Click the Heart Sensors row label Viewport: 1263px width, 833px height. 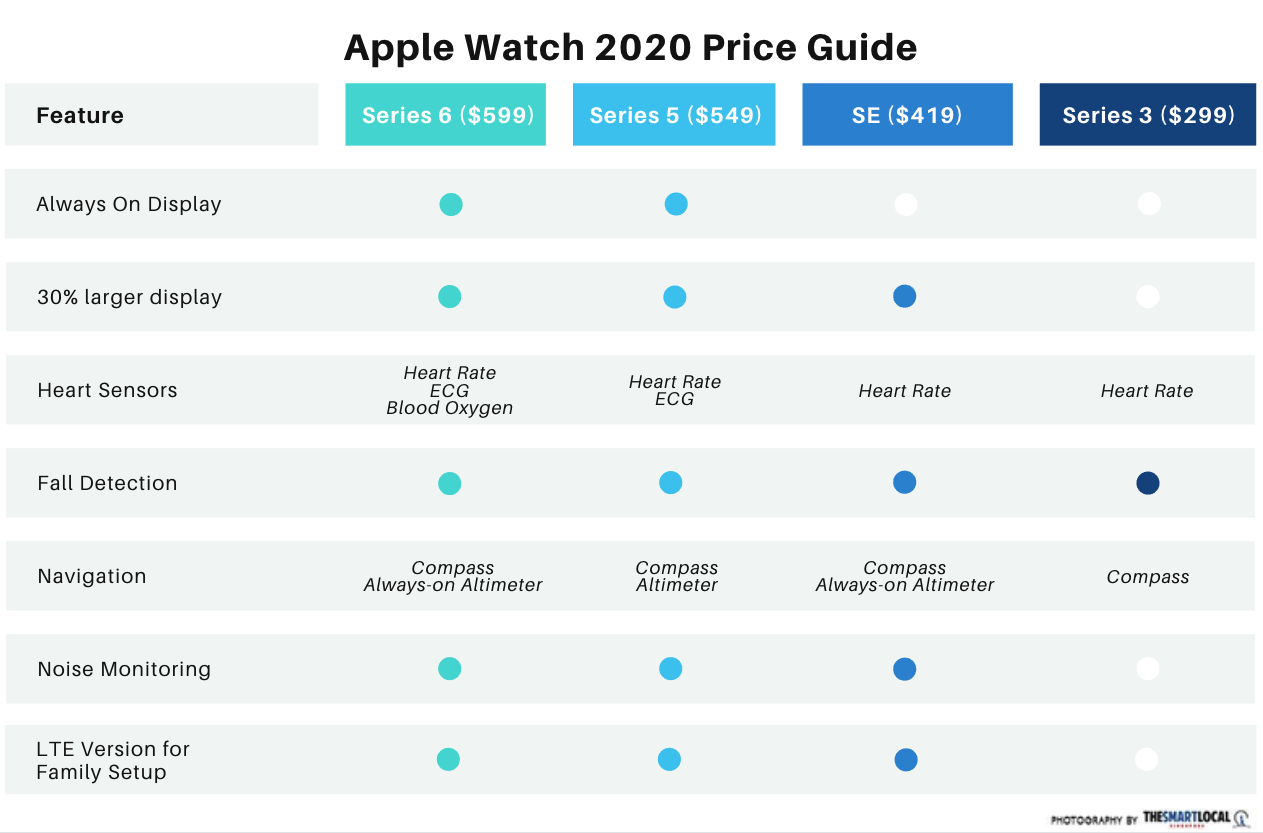click(107, 390)
